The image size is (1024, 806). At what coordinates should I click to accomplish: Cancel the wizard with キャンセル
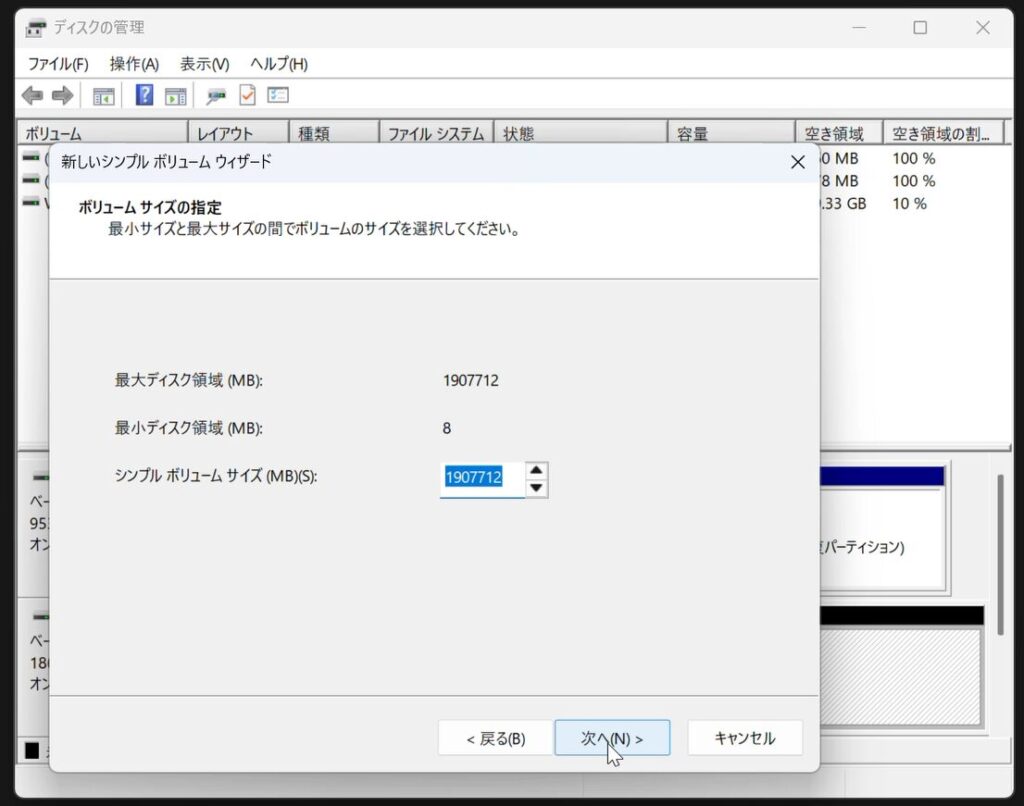(x=745, y=738)
